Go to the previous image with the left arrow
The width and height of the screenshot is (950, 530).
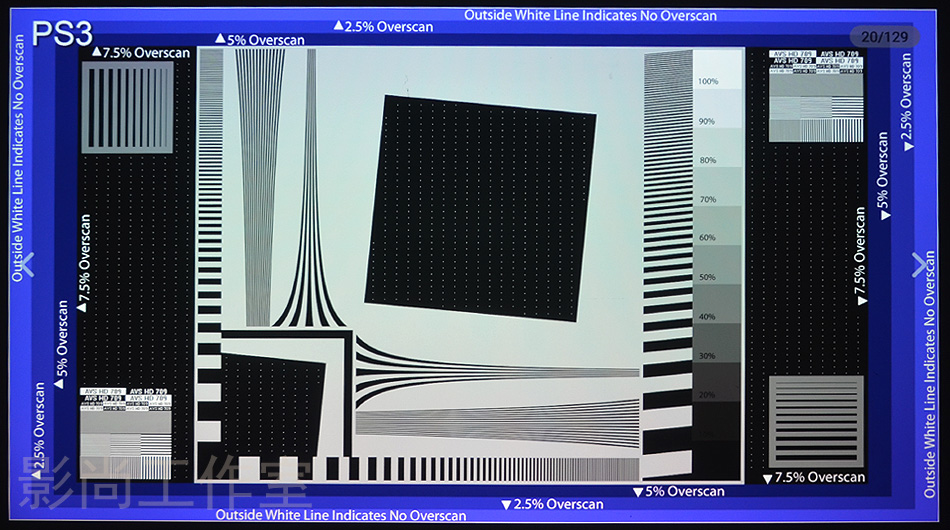point(28,264)
